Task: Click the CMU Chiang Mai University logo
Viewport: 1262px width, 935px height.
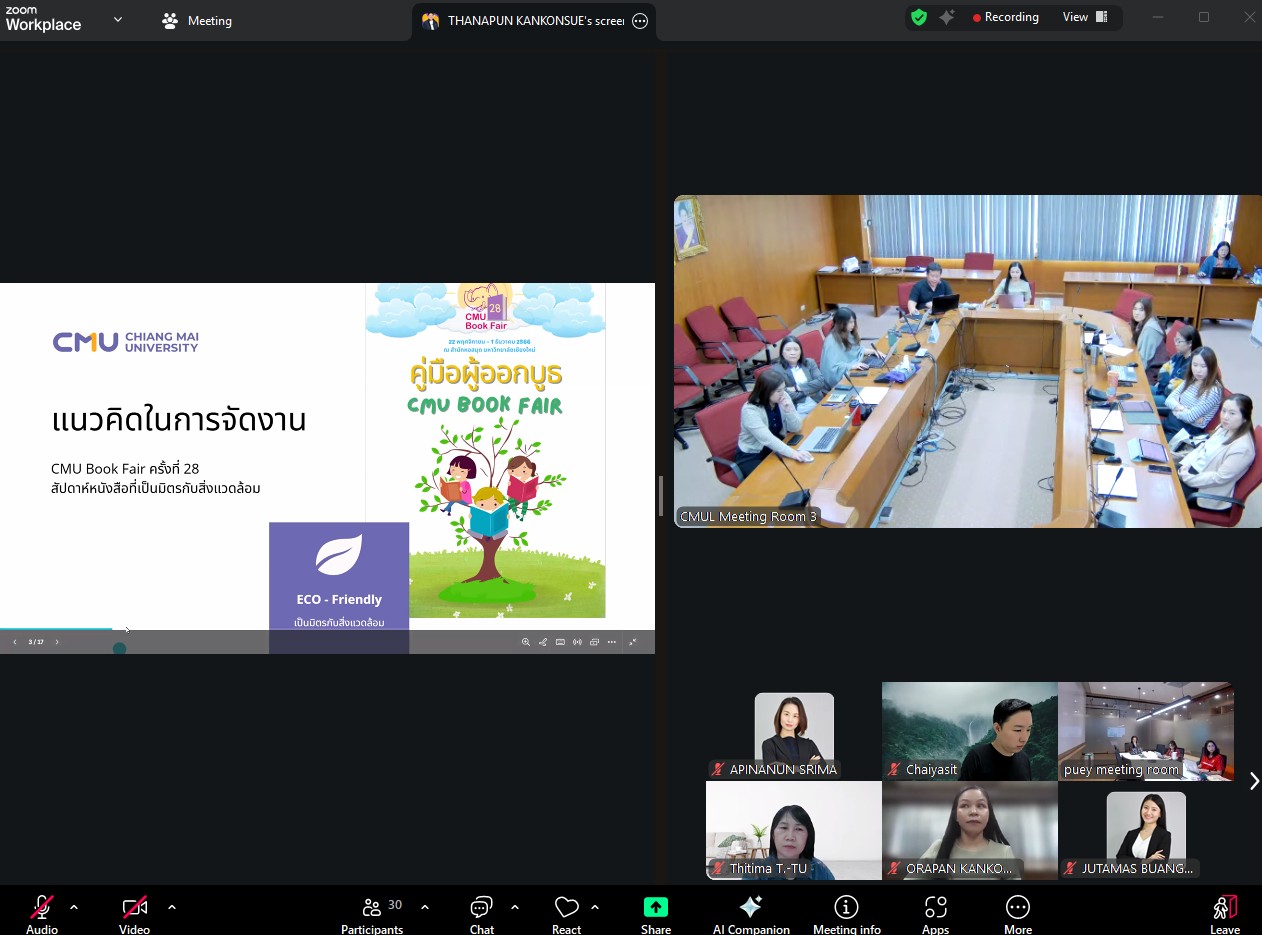Action: 126,342
